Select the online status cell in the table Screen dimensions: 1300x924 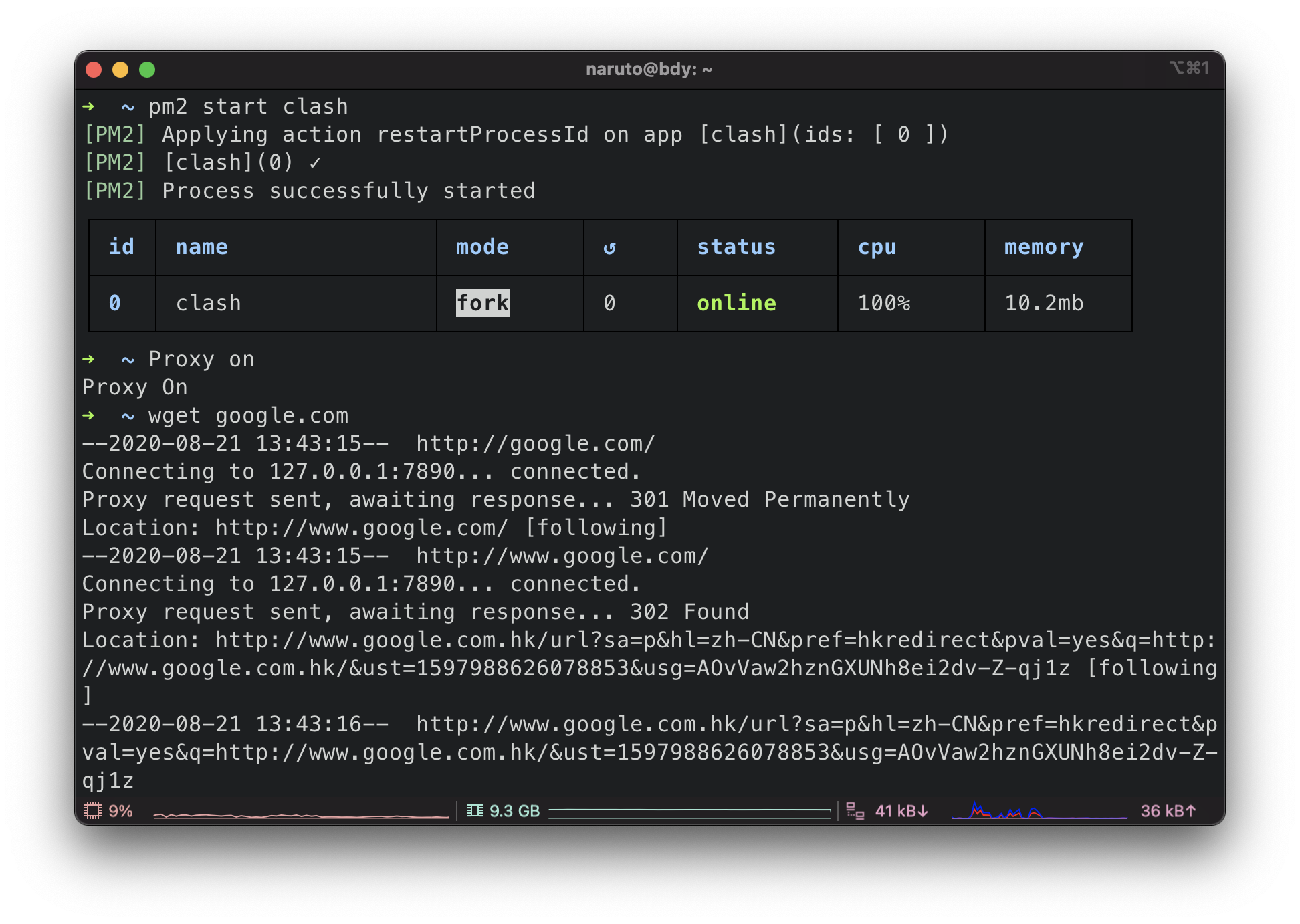[736, 303]
